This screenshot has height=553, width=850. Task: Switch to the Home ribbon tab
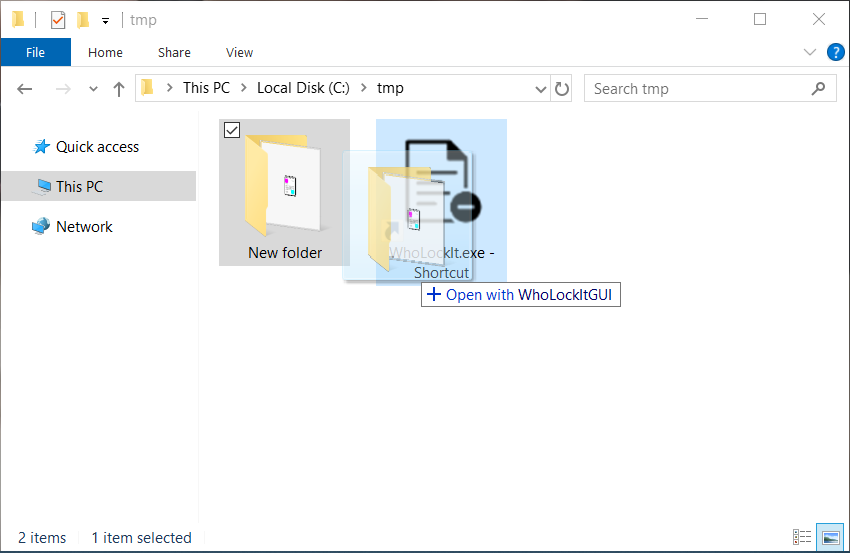click(x=105, y=53)
